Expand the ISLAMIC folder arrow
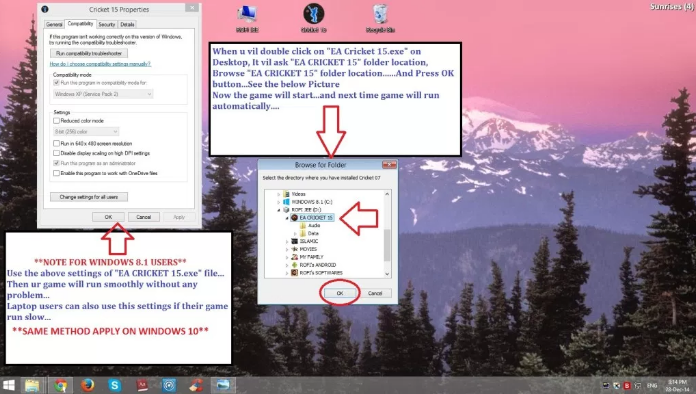Image resolution: width=696 pixels, height=394 pixels. 287,242
